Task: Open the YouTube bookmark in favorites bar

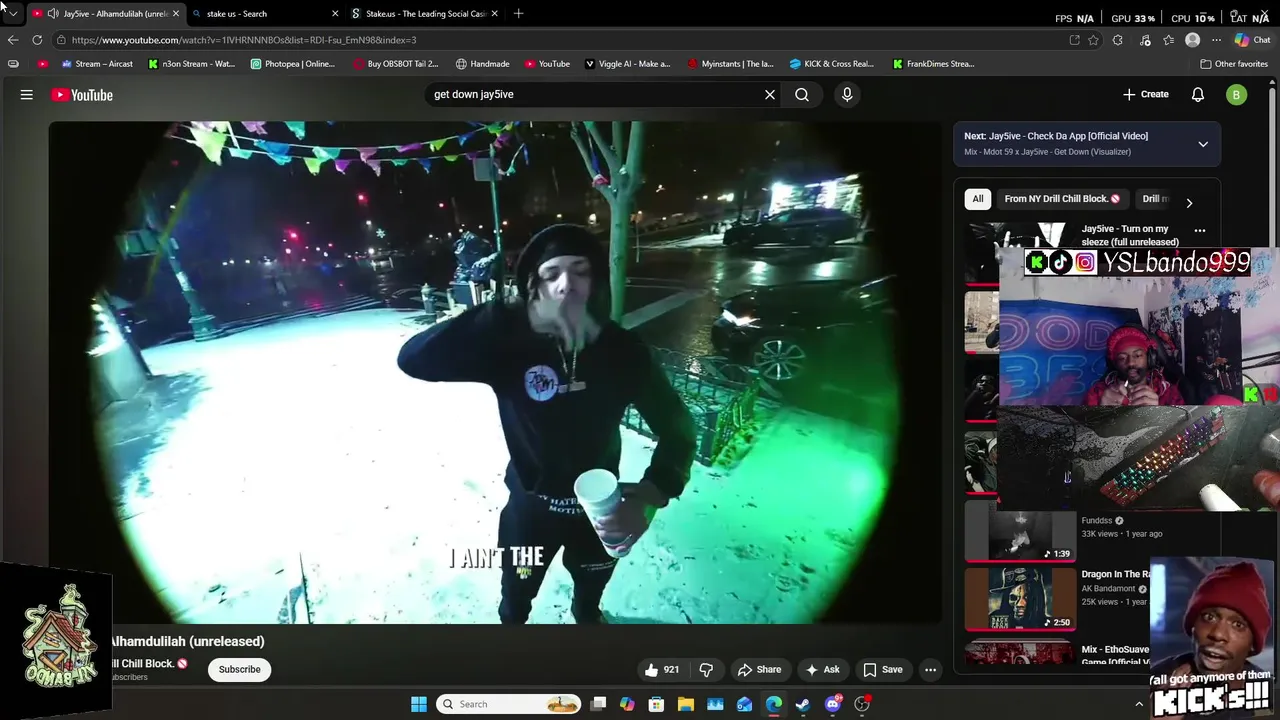Action: (547, 64)
